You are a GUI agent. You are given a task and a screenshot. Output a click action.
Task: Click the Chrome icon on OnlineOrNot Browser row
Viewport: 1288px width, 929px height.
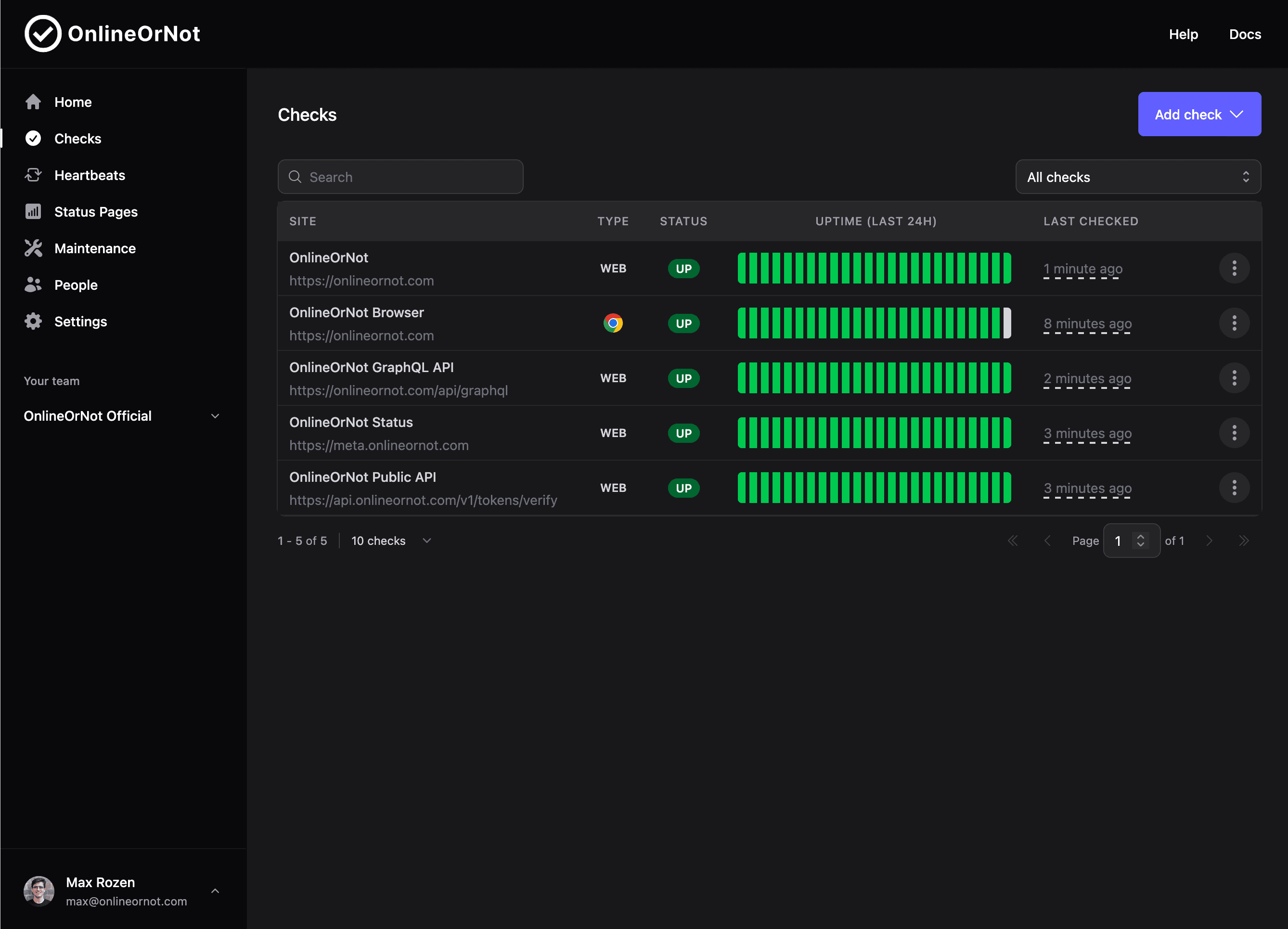click(613, 323)
